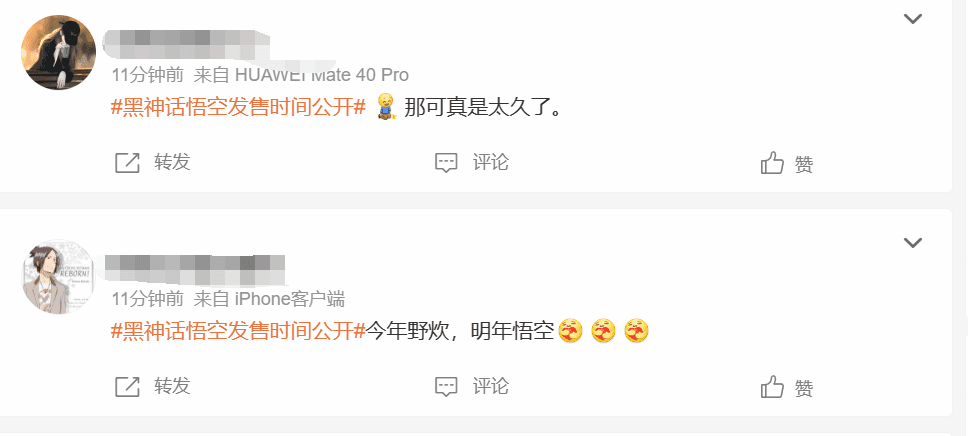
Task: Click the comment icon on the first post
Action: coord(446,163)
